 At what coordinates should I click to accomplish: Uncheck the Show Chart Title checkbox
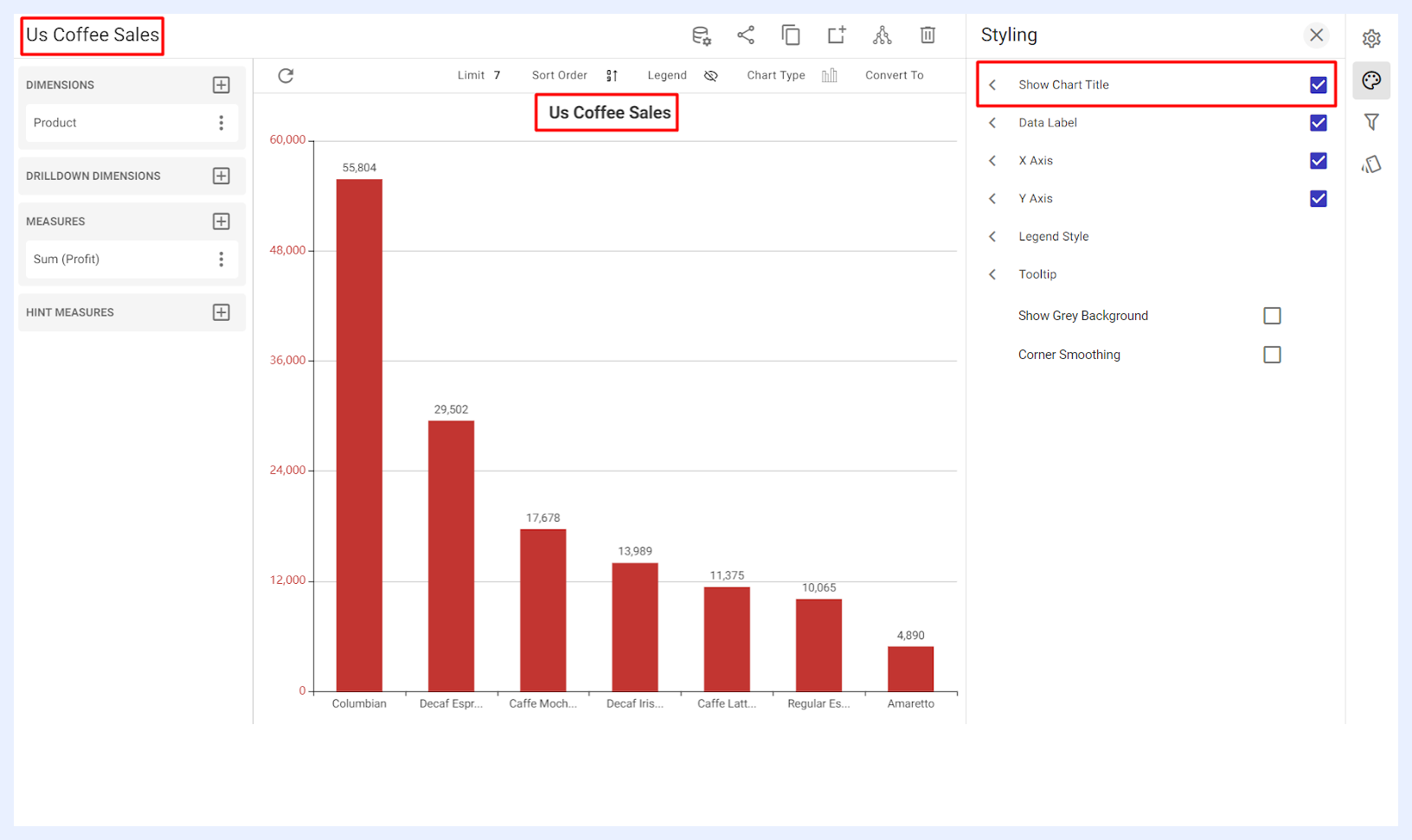(x=1319, y=85)
